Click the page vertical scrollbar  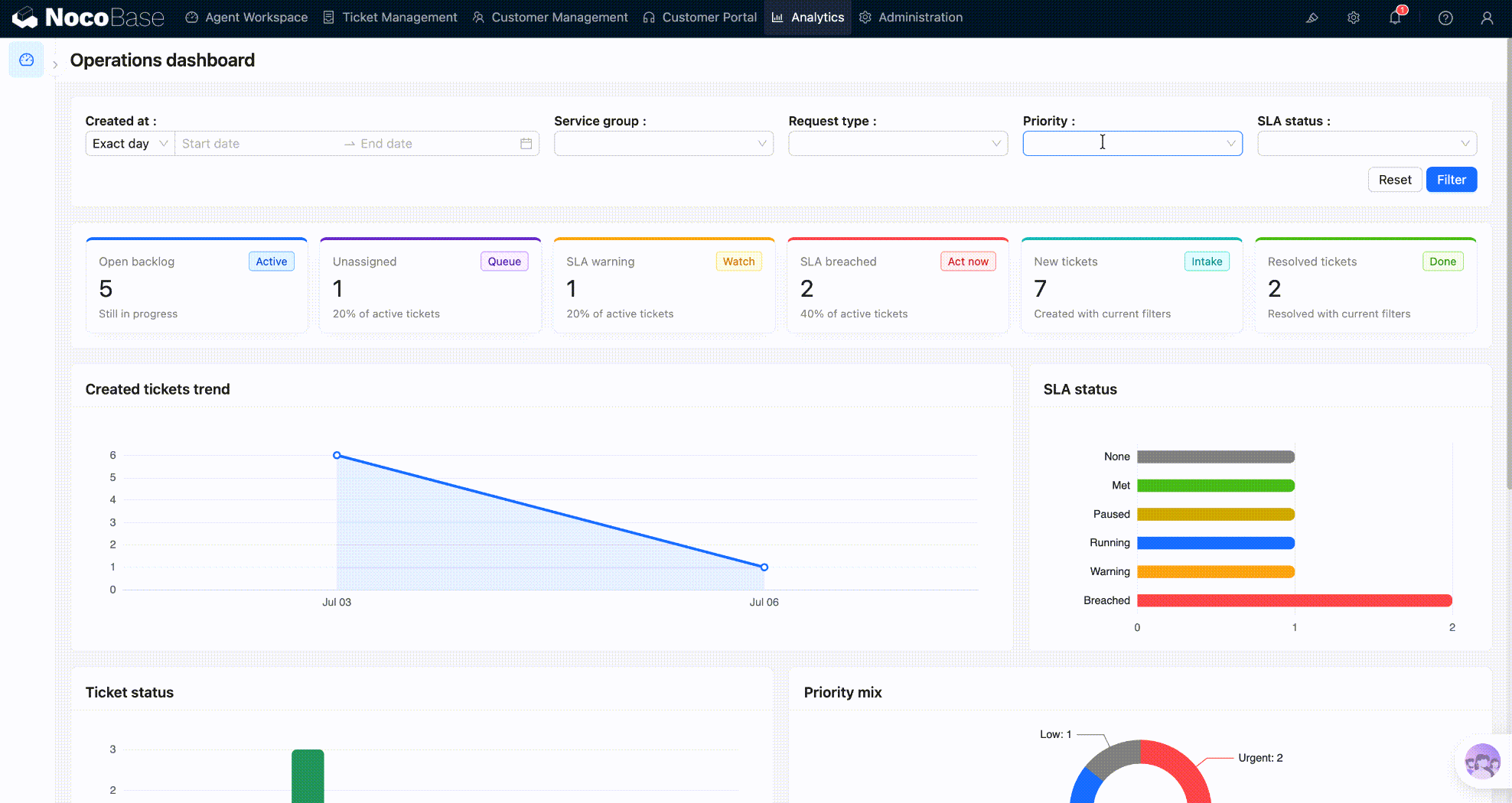pos(1508,264)
